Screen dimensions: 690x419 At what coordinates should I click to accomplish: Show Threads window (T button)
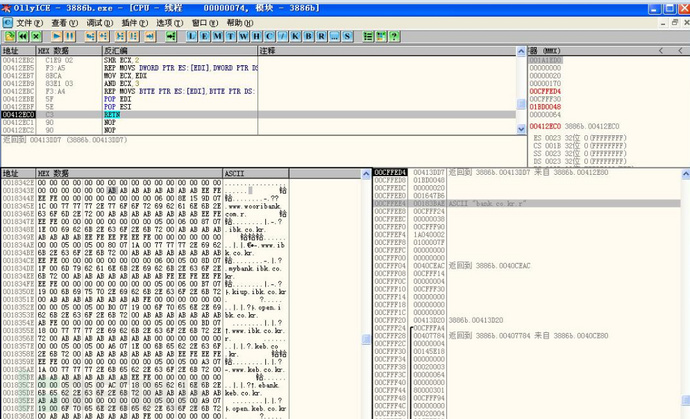pos(231,37)
